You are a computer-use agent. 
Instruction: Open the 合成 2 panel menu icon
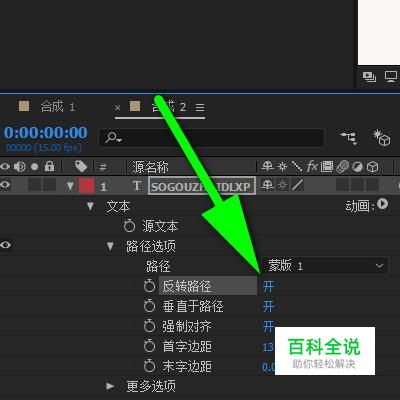click(x=200, y=107)
